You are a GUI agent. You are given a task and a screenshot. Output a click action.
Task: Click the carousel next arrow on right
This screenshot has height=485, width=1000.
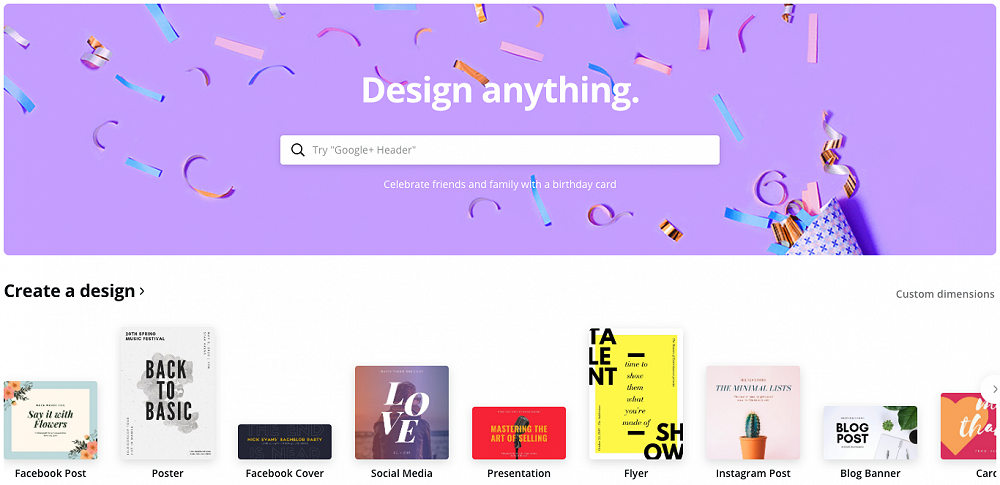pos(992,389)
